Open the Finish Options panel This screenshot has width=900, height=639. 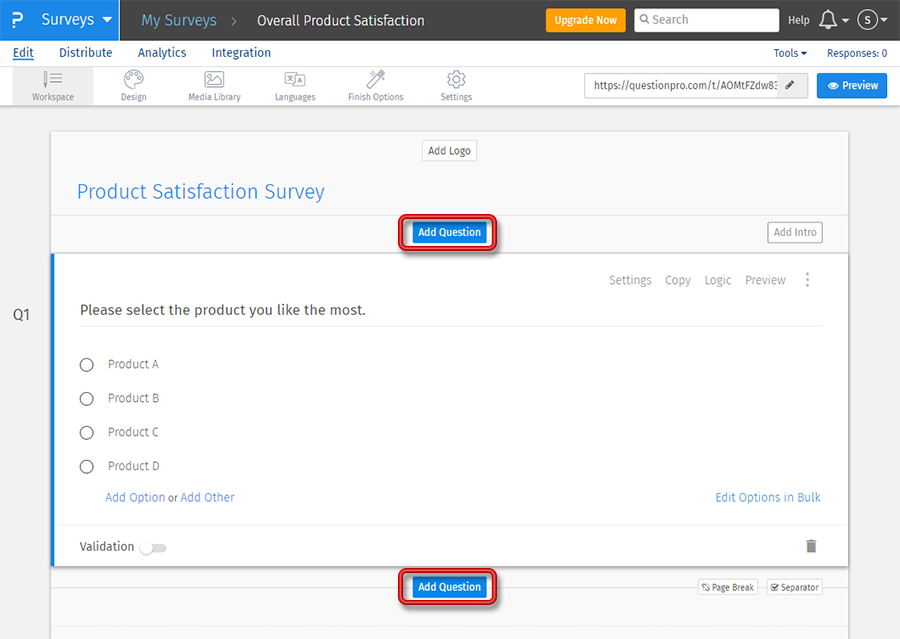coord(375,85)
